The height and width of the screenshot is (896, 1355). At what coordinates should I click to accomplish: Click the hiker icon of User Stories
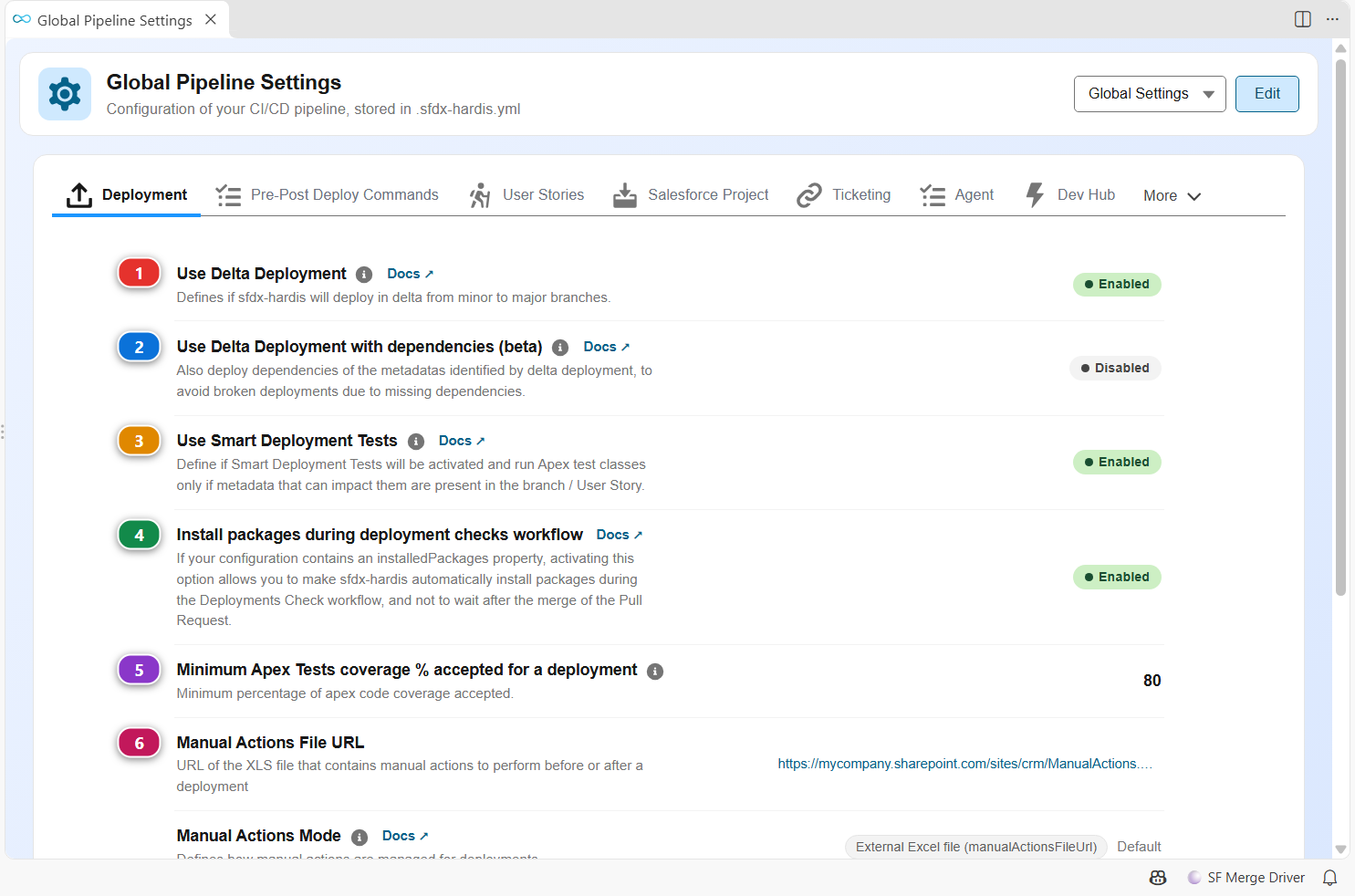[x=480, y=195]
